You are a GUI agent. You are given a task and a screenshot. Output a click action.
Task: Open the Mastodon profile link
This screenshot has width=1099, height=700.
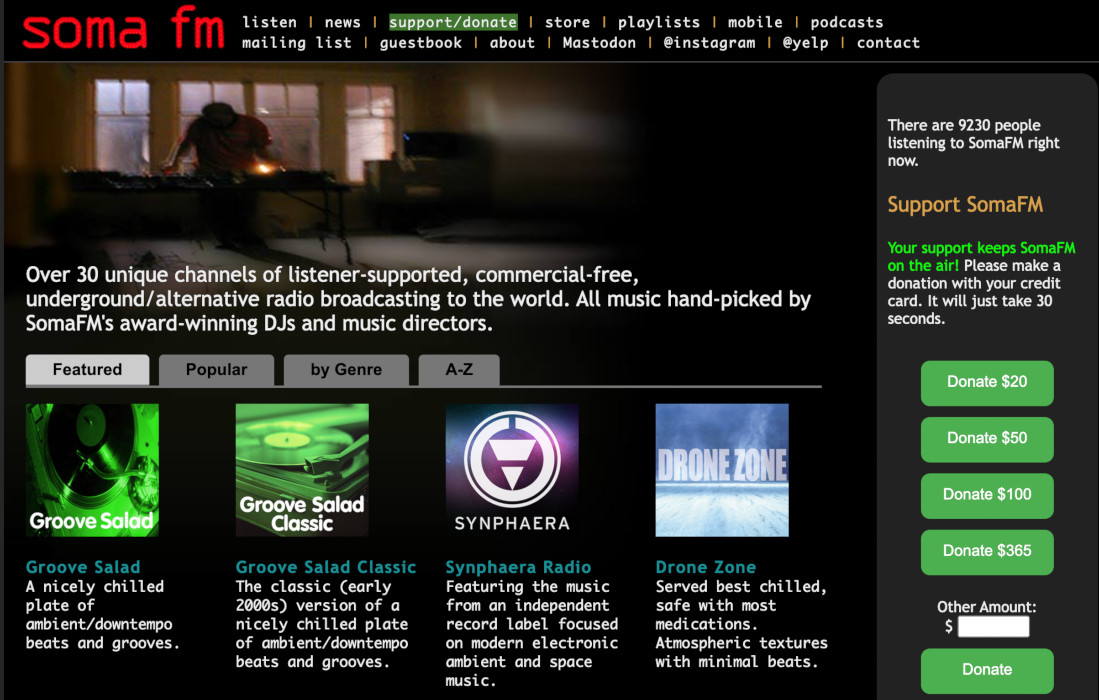click(x=599, y=43)
